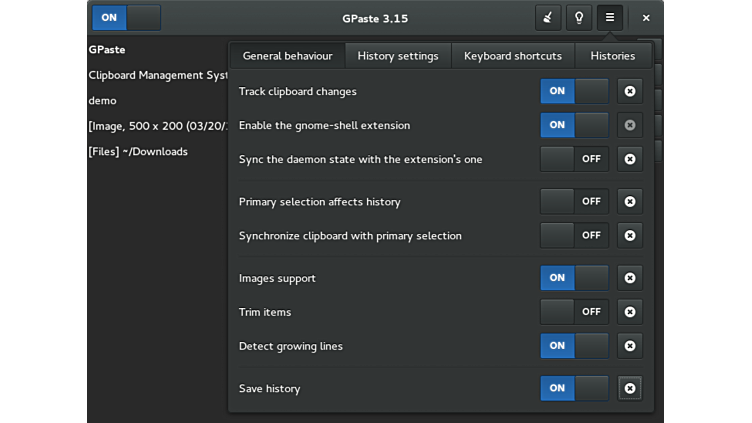
Task: Reset the Images support setting
Action: [629, 278]
